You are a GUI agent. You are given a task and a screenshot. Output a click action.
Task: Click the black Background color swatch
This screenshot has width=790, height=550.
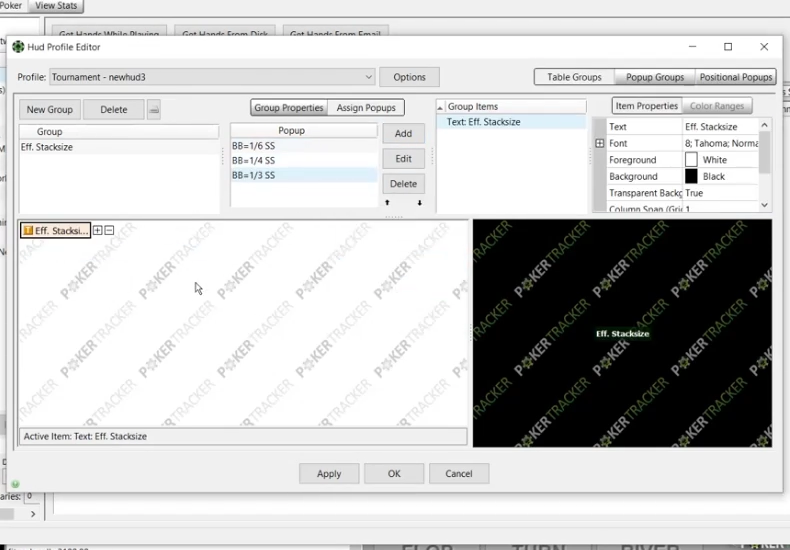coord(691,176)
